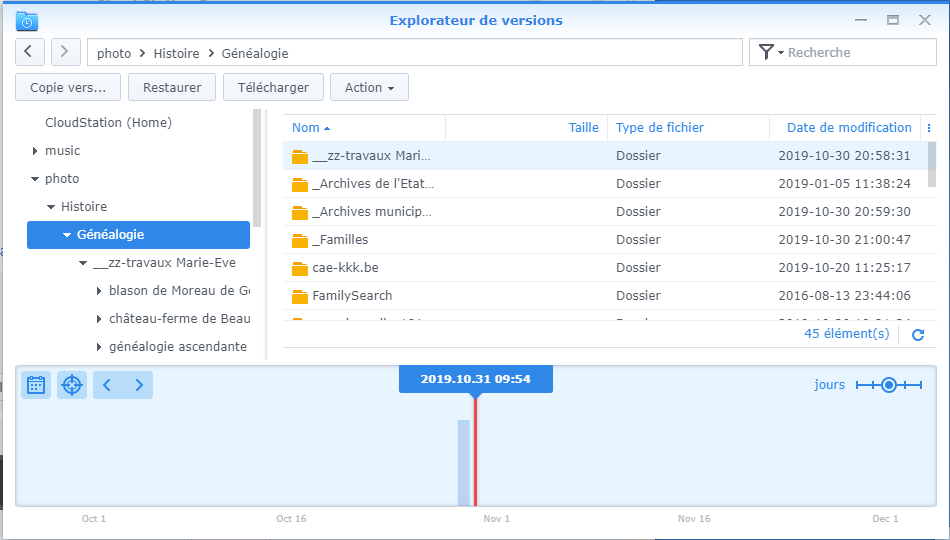Select the _Familles folder row name
This screenshot has width=950, height=540.
click(340, 239)
